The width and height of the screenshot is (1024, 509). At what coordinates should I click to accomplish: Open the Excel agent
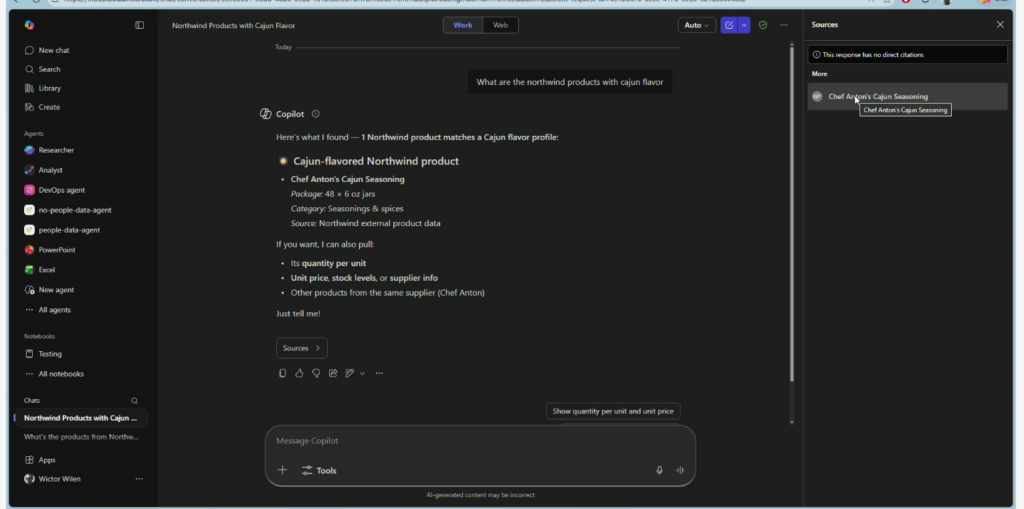40,270
